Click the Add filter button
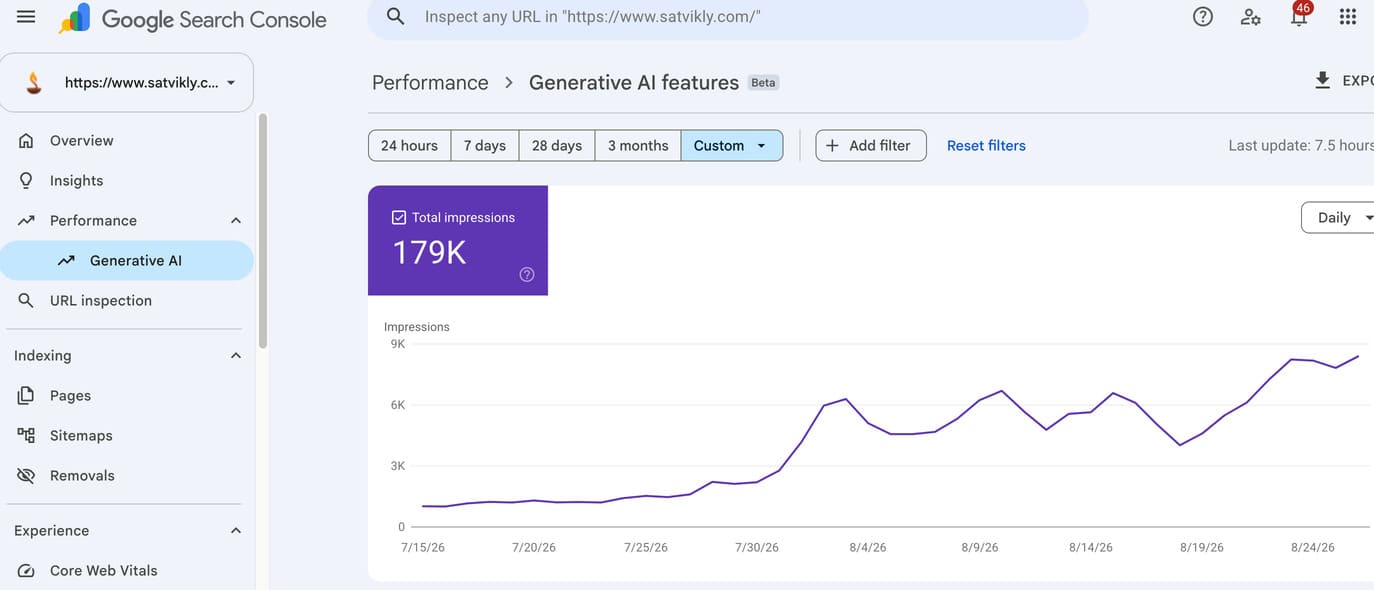The width and height of the screenshot is (1374, 590). 871,145
